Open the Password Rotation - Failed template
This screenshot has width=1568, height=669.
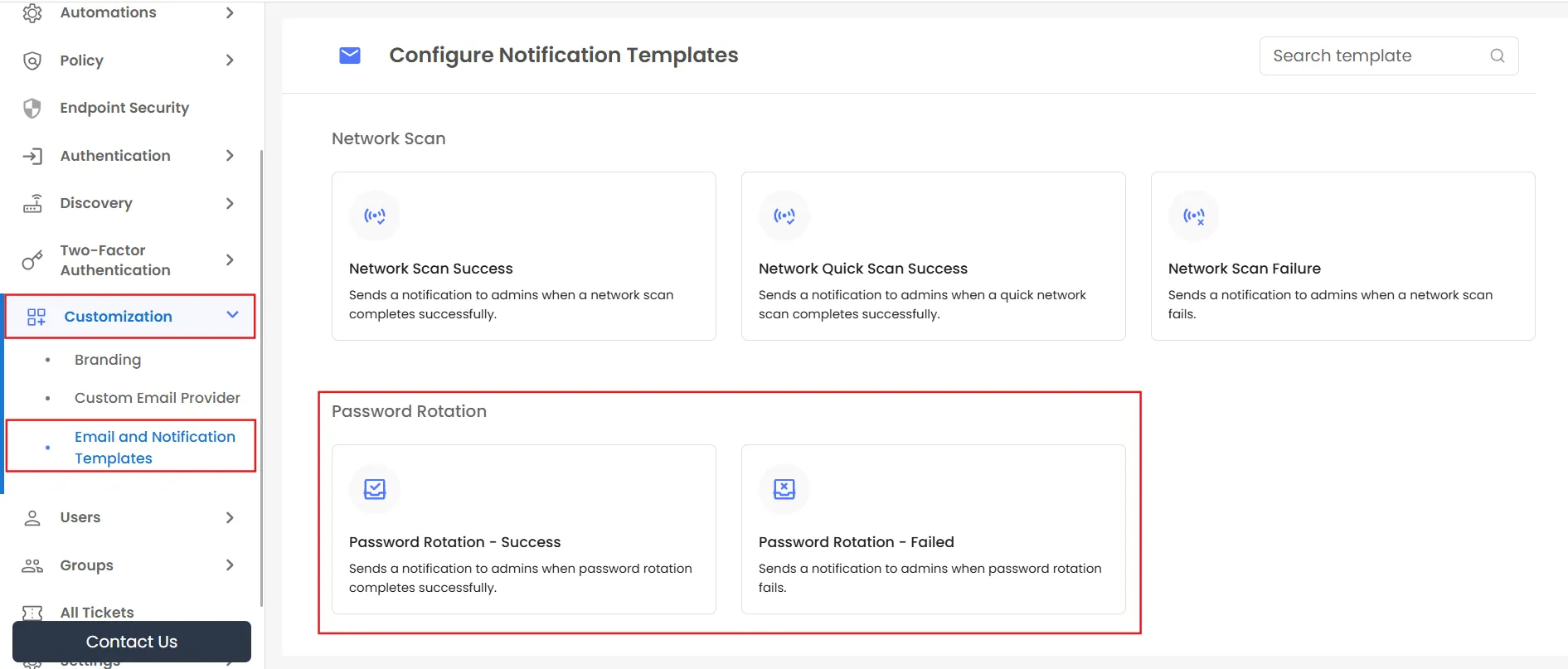tap(934, 530)
